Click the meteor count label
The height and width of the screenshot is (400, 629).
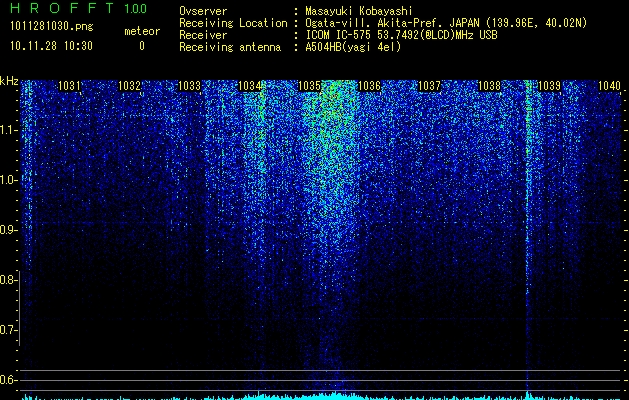(x=142, y=31)
